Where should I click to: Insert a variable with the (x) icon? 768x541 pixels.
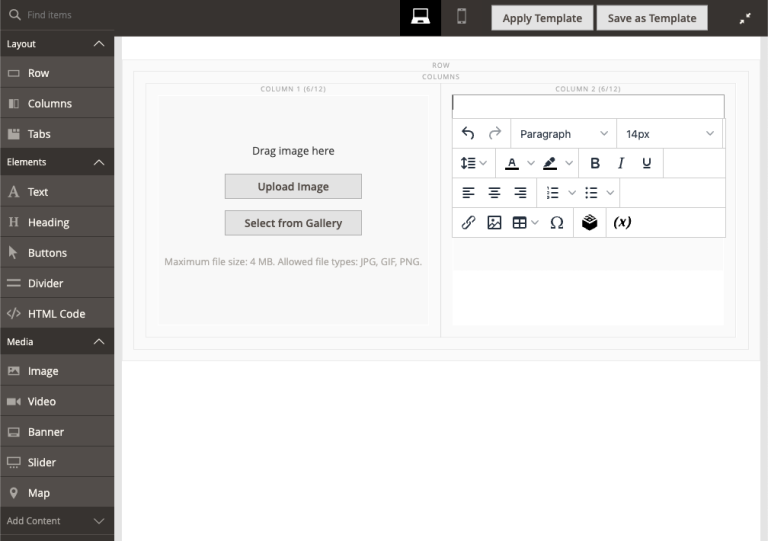coord(622,223)
